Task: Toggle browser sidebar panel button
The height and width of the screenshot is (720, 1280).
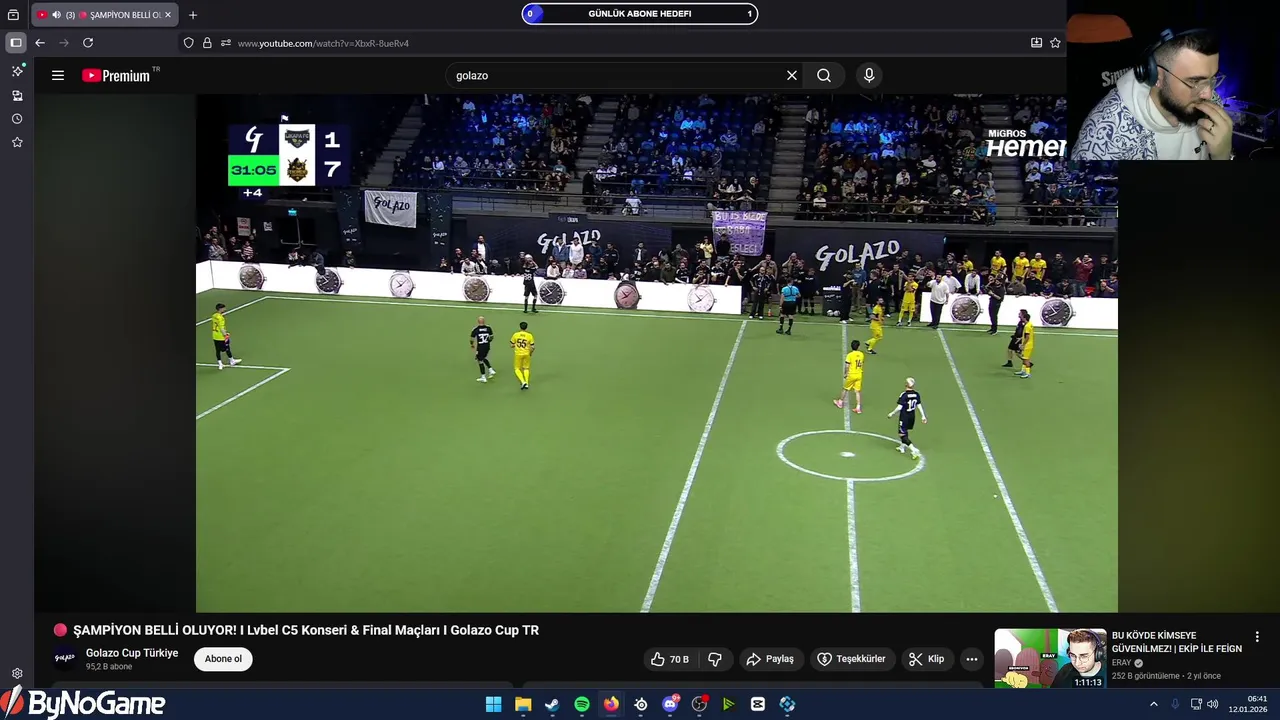Action: pos(15,43)
